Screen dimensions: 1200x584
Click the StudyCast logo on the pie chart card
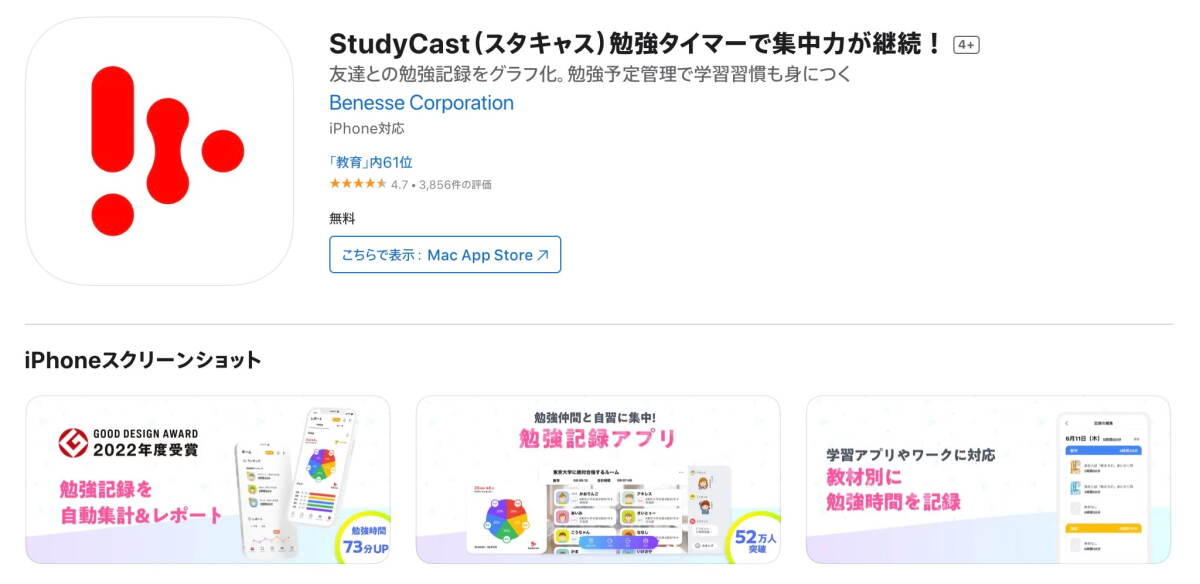click(x=533, y=543)
